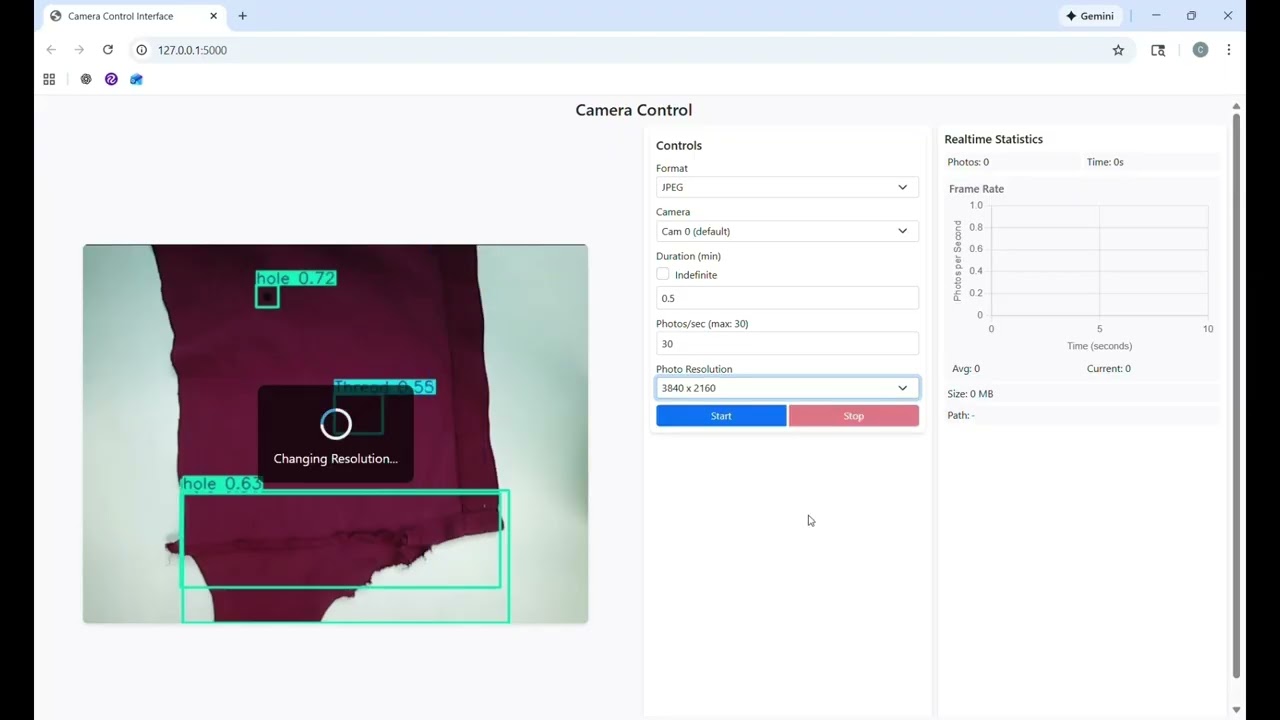Click the browser forward arrow
The height and width of the screenshot is (720, 1280).
pos(79,50)
